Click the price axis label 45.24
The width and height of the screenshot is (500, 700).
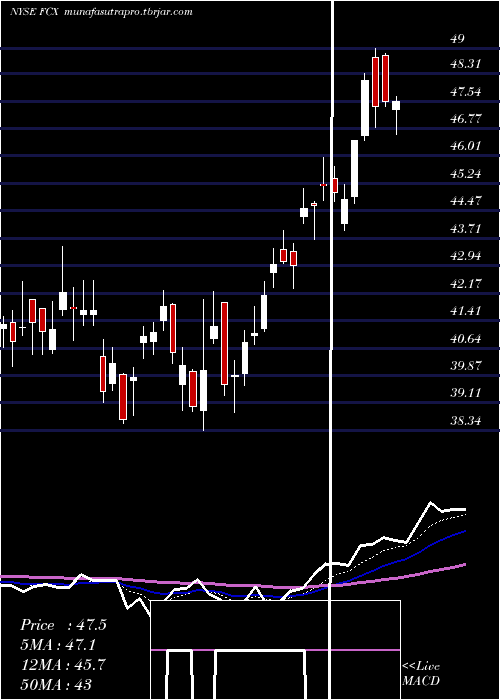466,174
